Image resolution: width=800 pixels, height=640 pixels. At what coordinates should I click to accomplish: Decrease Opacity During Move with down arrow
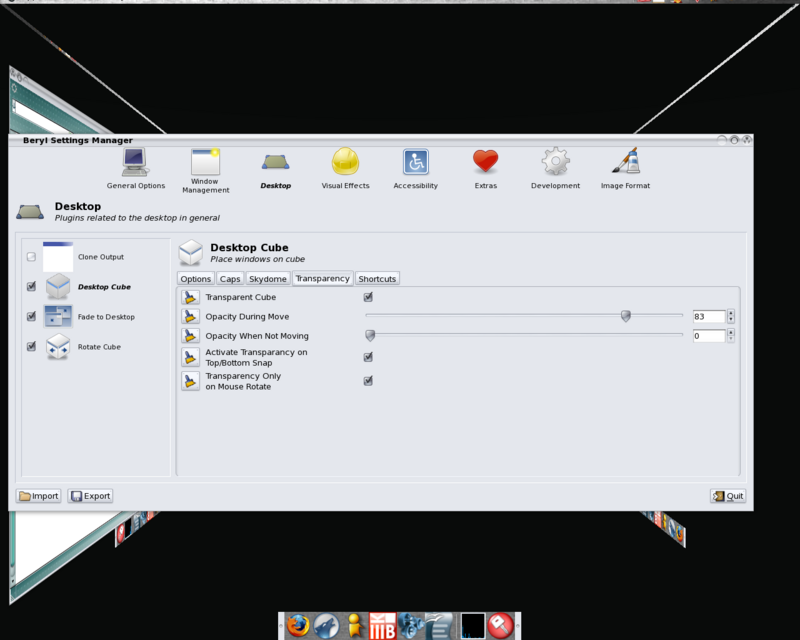click(731, 319)
